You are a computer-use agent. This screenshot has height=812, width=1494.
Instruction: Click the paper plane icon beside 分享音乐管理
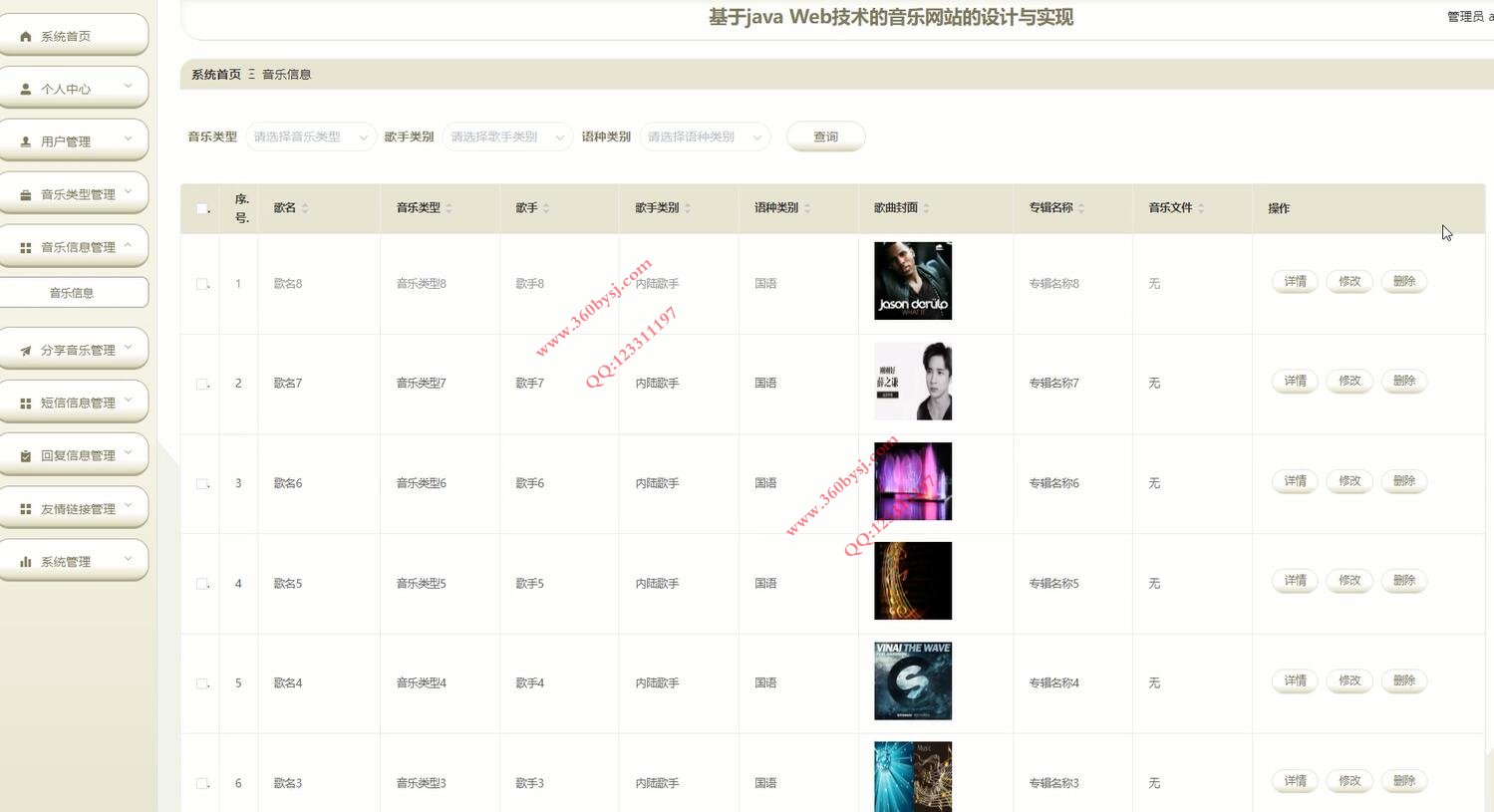pos(26,351)
